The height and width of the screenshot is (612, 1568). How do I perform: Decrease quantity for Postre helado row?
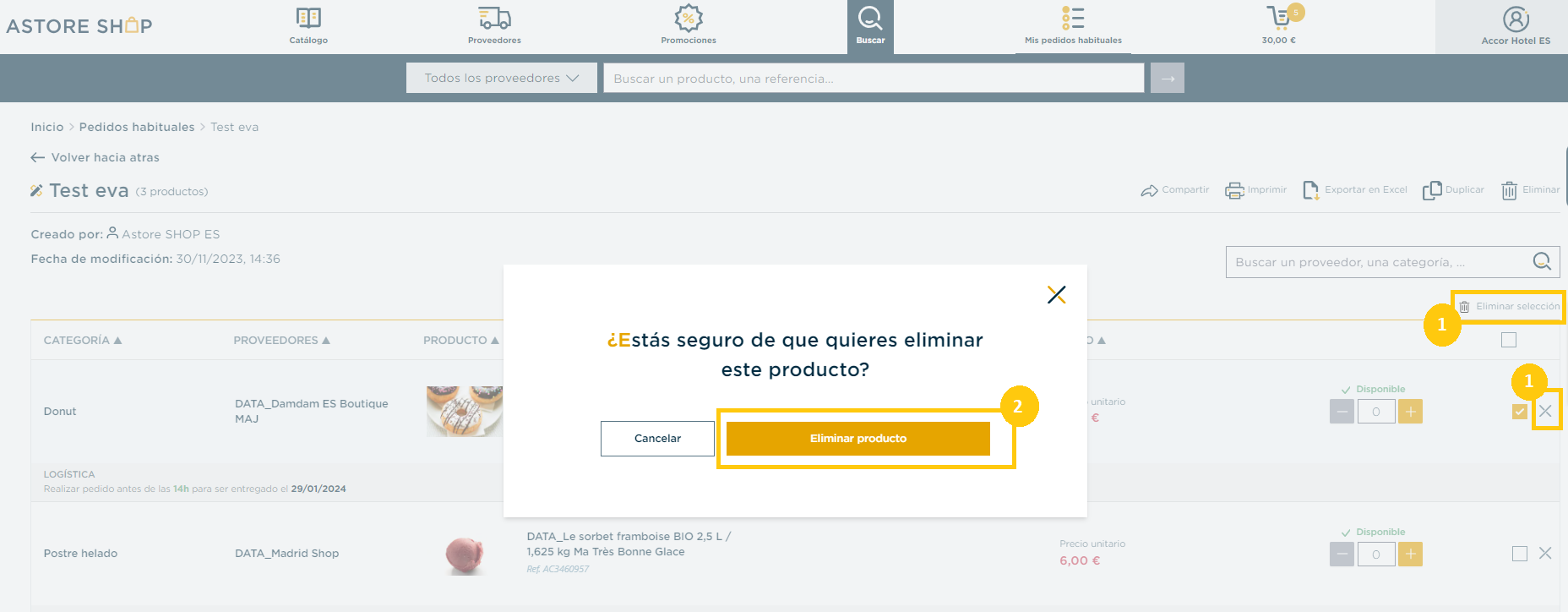(x=1342, y=555)
